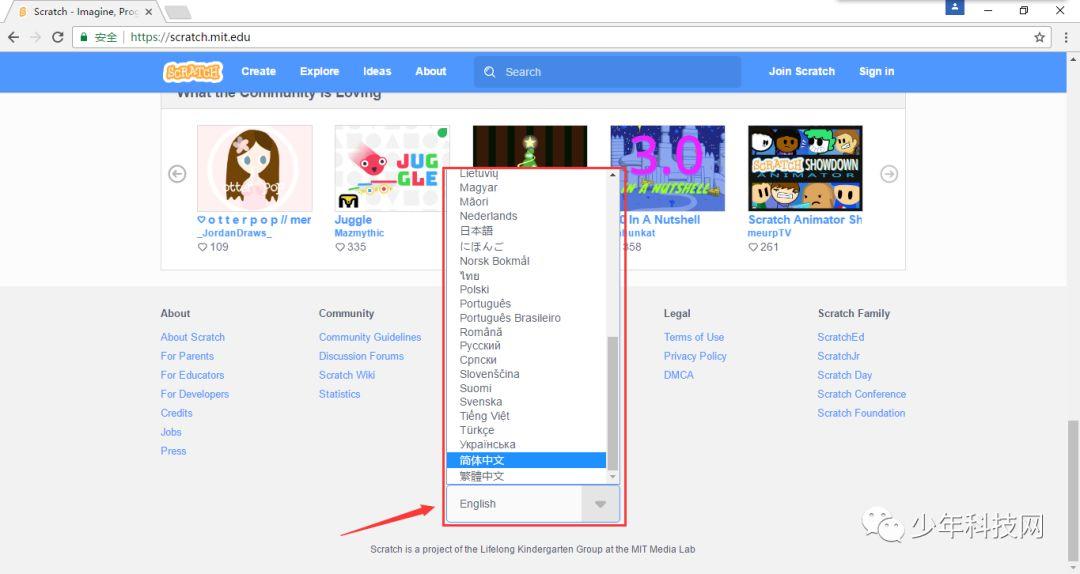
Task: Open the About menu item
Action: tap(430, 71)
